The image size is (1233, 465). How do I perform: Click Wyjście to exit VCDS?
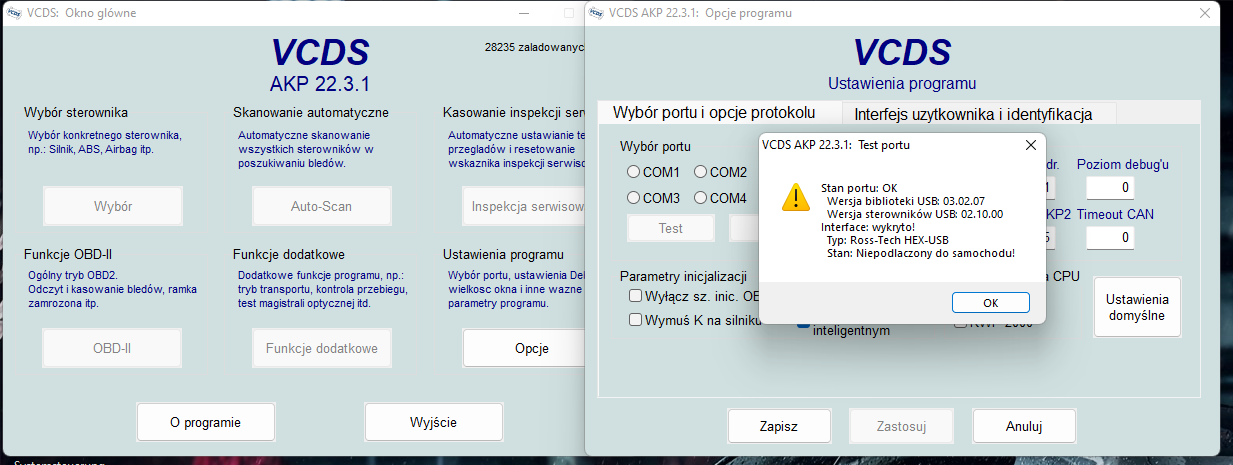click(x=433, y=422)
